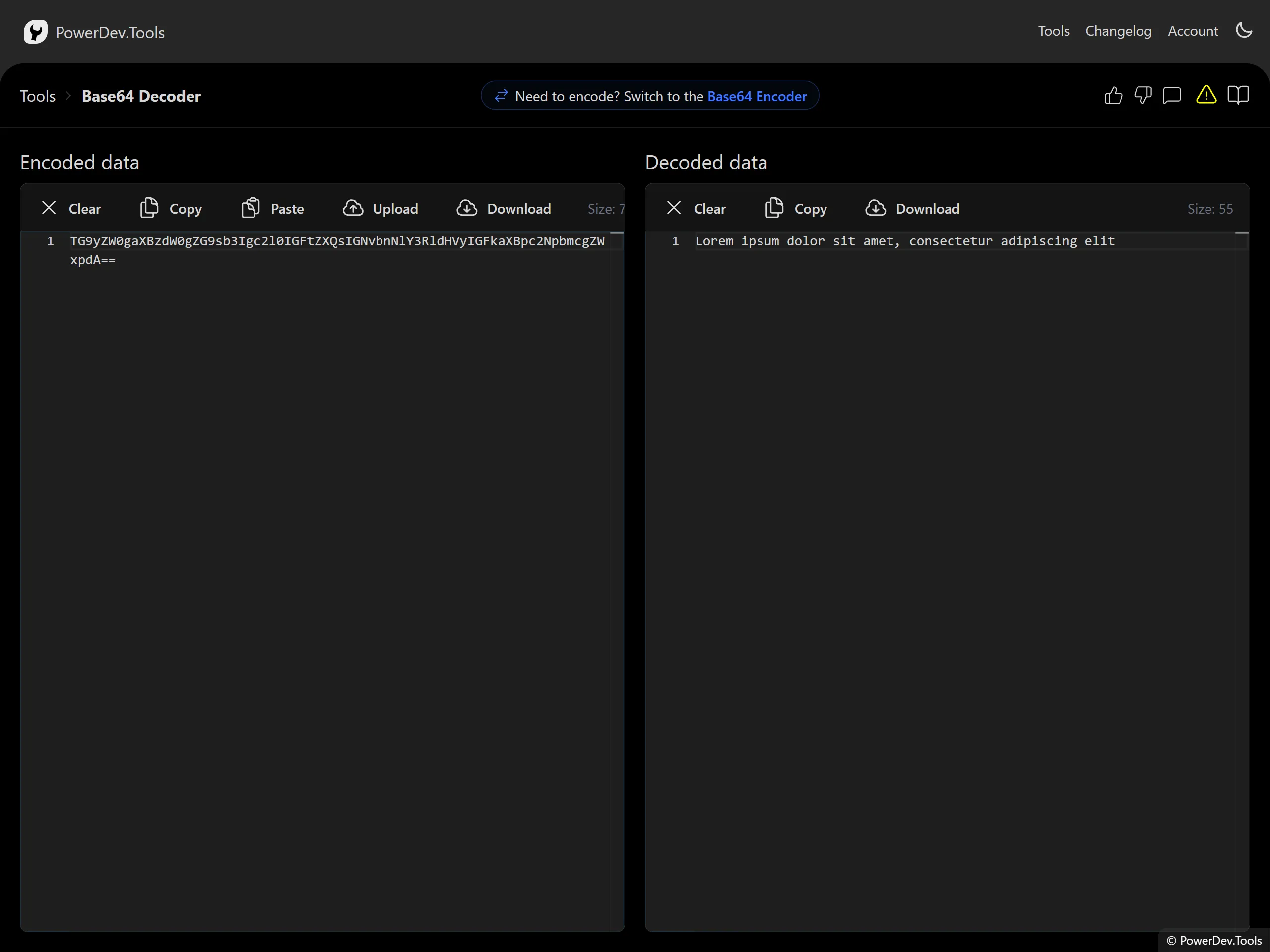Give a thumbs down to this tool

click(1143, 95)
